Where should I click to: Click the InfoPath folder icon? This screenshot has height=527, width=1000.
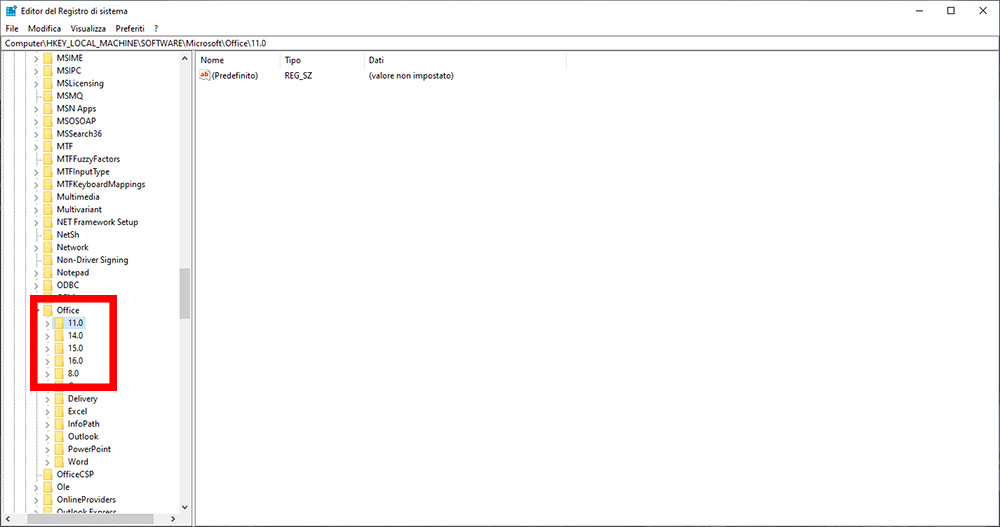[59, 424]
